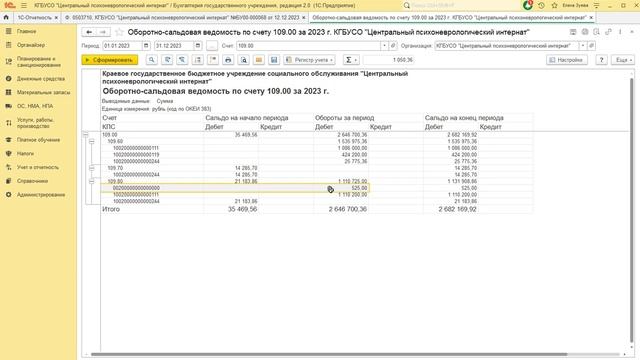Viewport: 640px width, 360px height.
Task: Open the 1C main menu hamburger icon
Action: pyautogui.click(x=24, y=6)
